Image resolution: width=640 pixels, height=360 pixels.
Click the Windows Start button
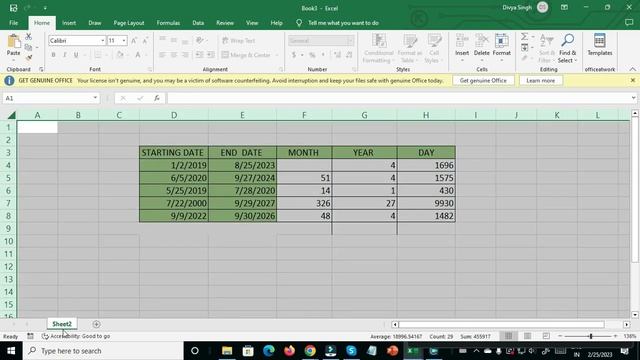[11, 351]
